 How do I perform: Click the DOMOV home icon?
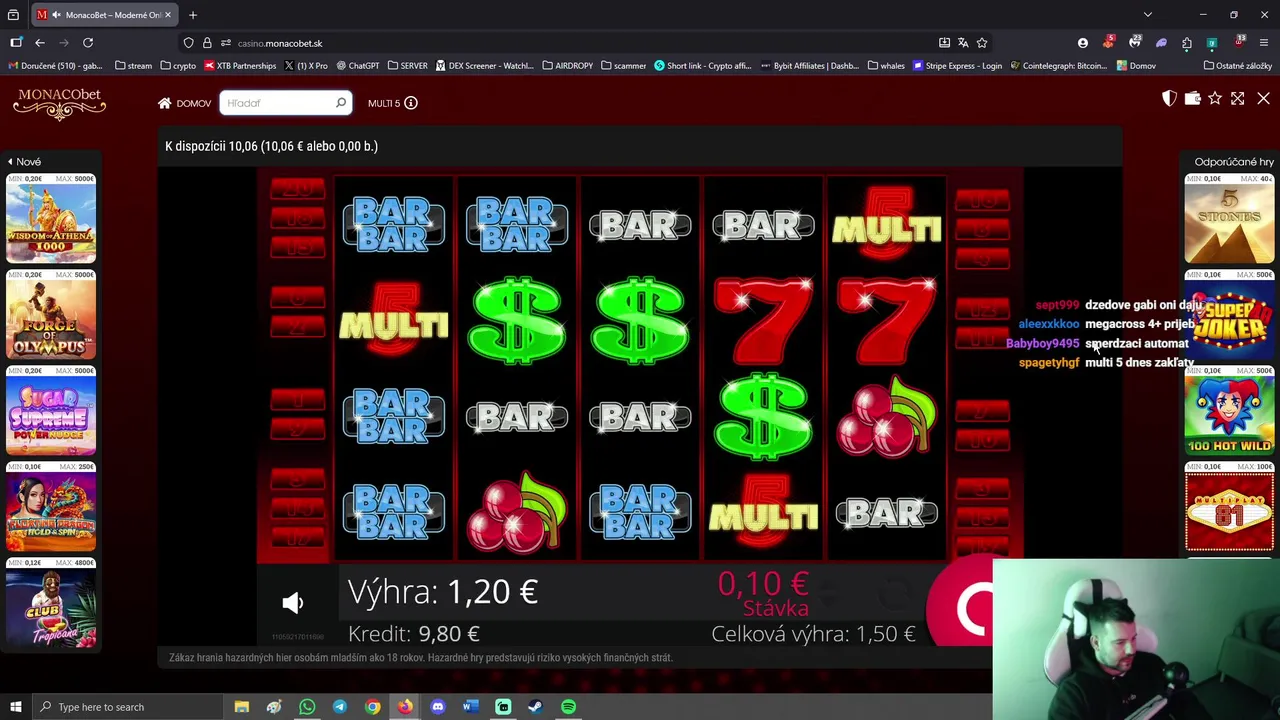coord(164,103)
